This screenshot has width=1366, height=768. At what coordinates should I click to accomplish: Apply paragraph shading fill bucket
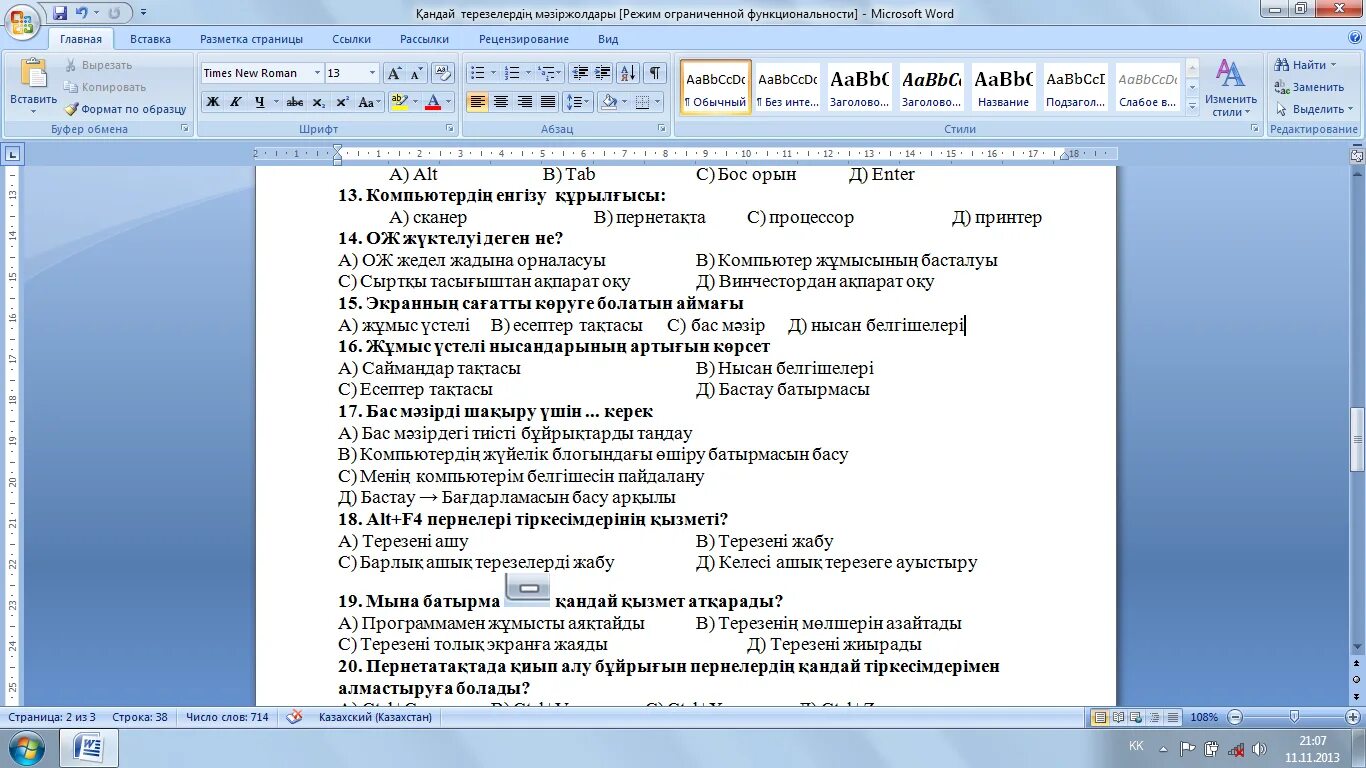(x=607, y=102)
